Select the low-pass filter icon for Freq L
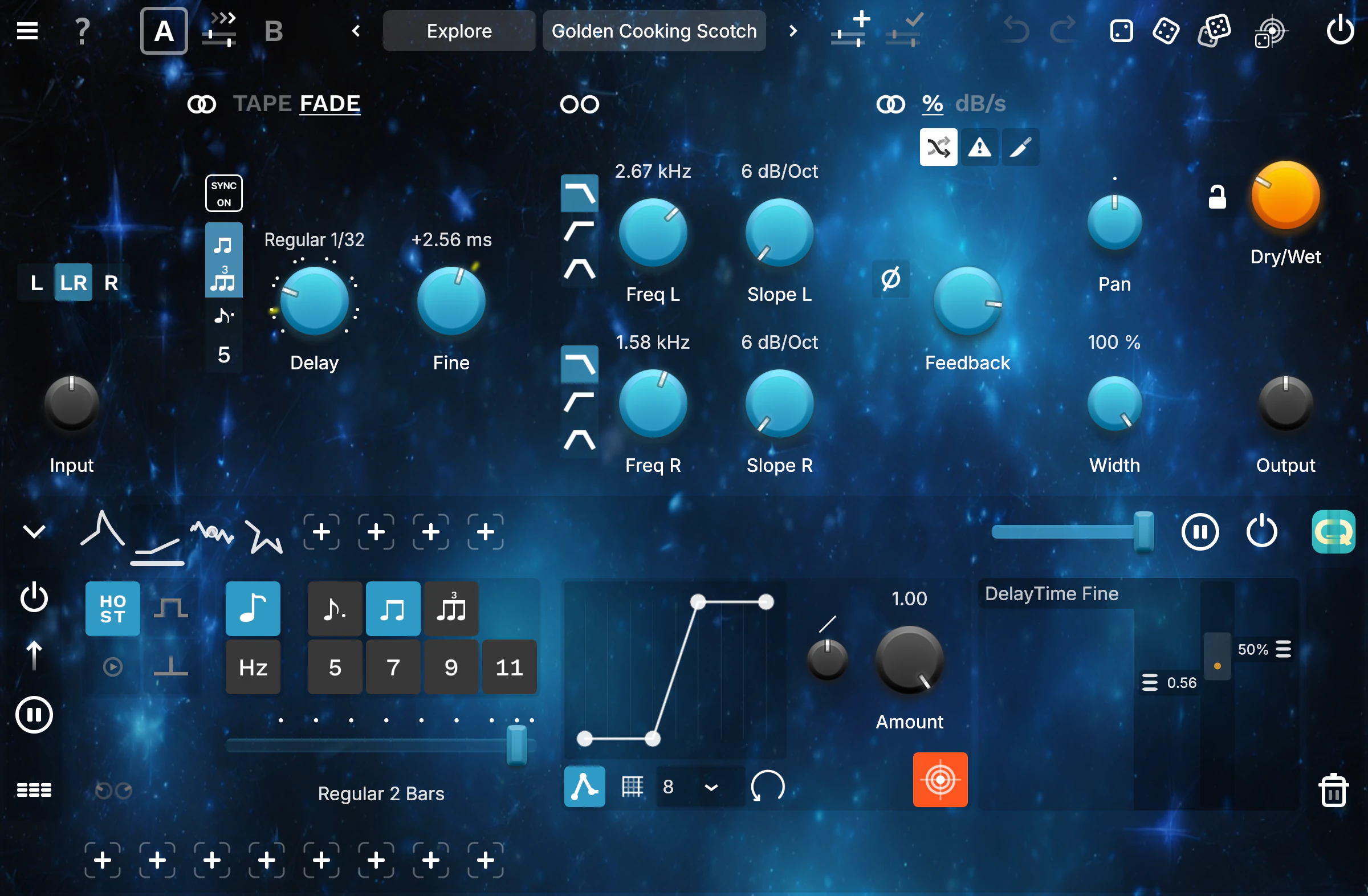 coord(579,193)
